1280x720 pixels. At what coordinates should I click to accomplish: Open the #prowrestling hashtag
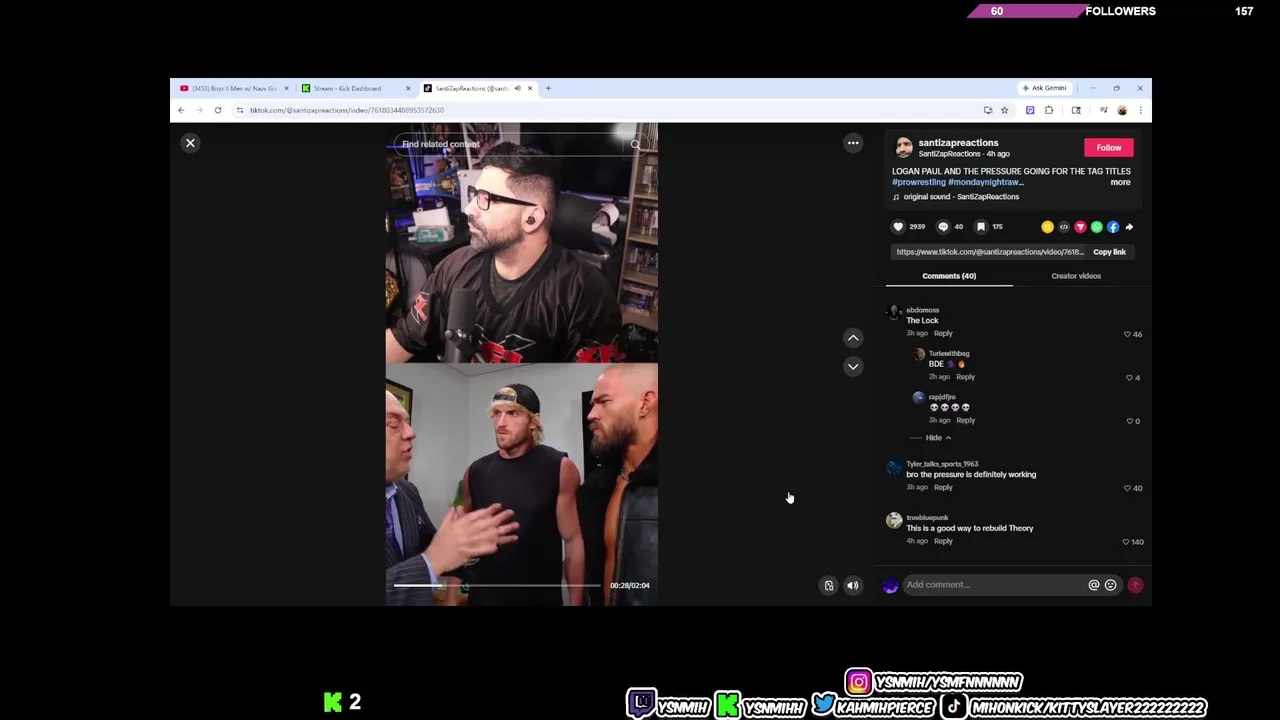tap(918, 182)
